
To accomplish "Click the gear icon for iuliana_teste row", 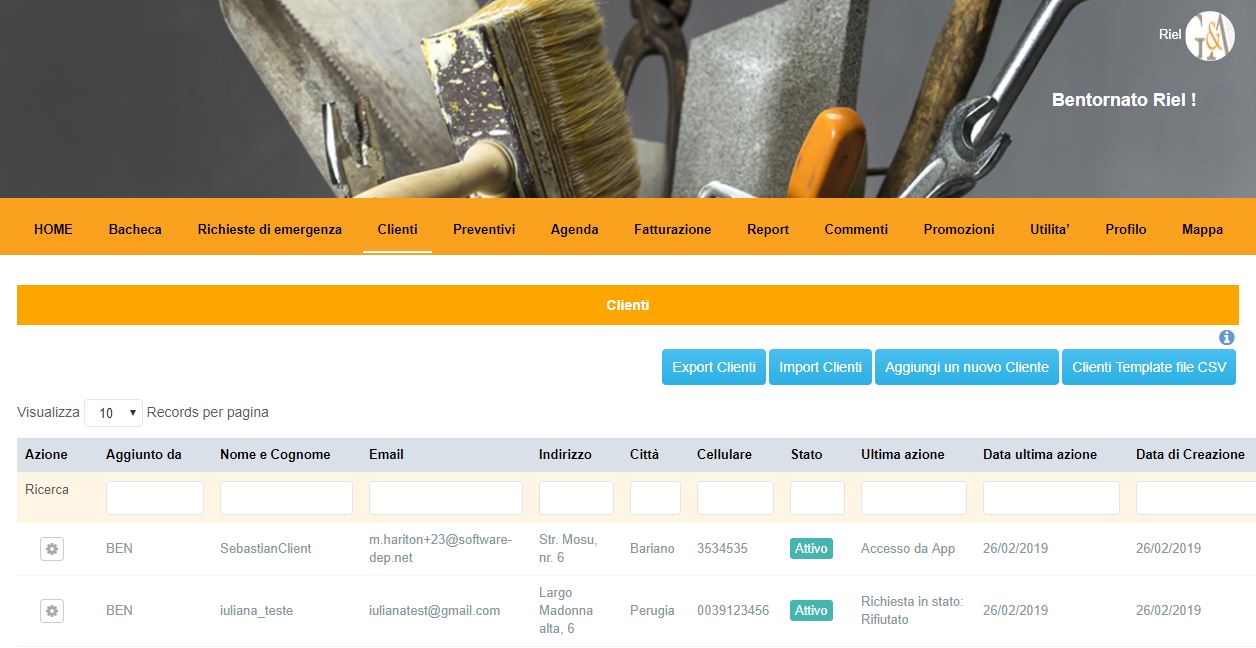I will pyautogui.click(x=52, y=611).
